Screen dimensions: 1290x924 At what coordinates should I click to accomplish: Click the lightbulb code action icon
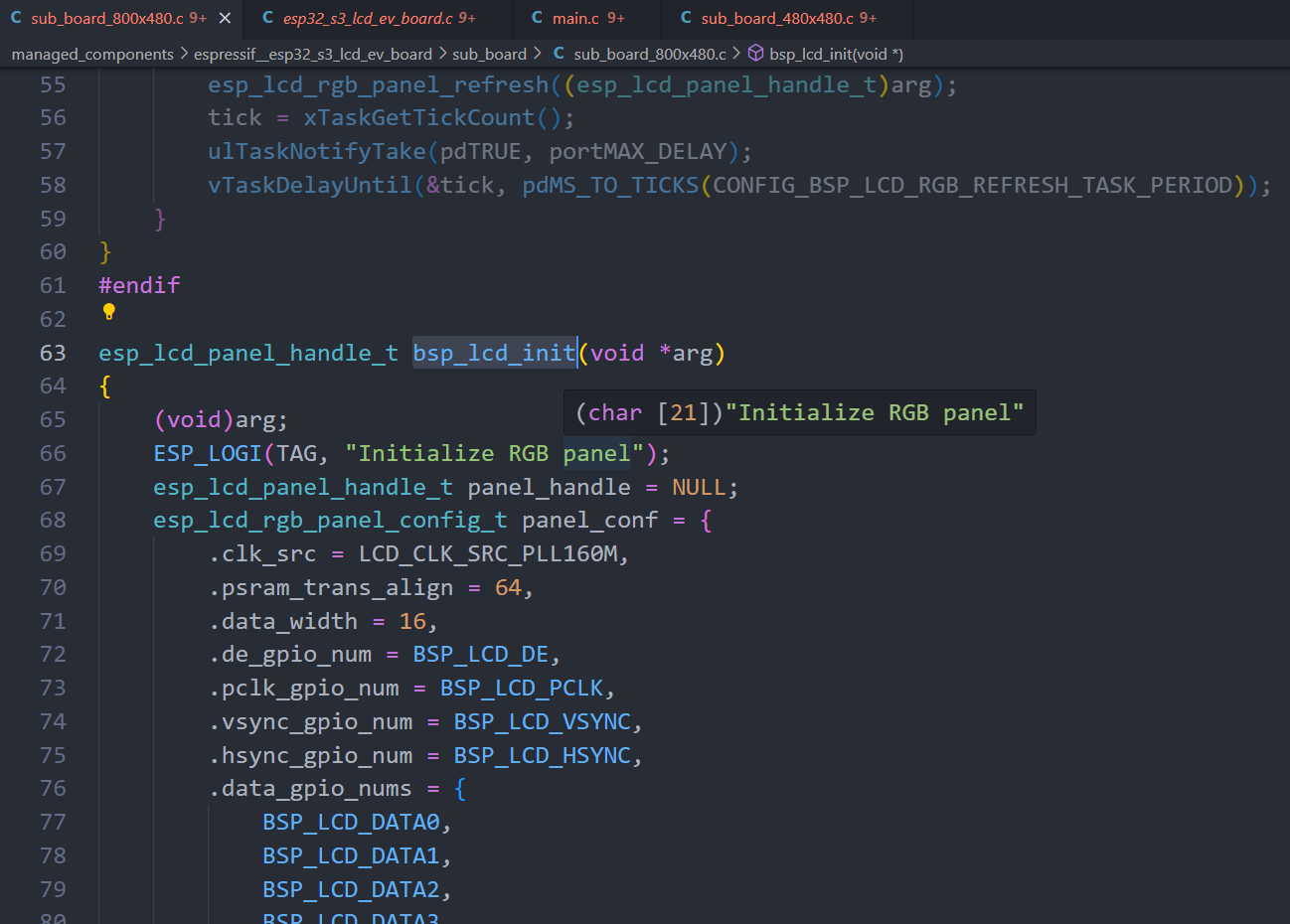109,312
